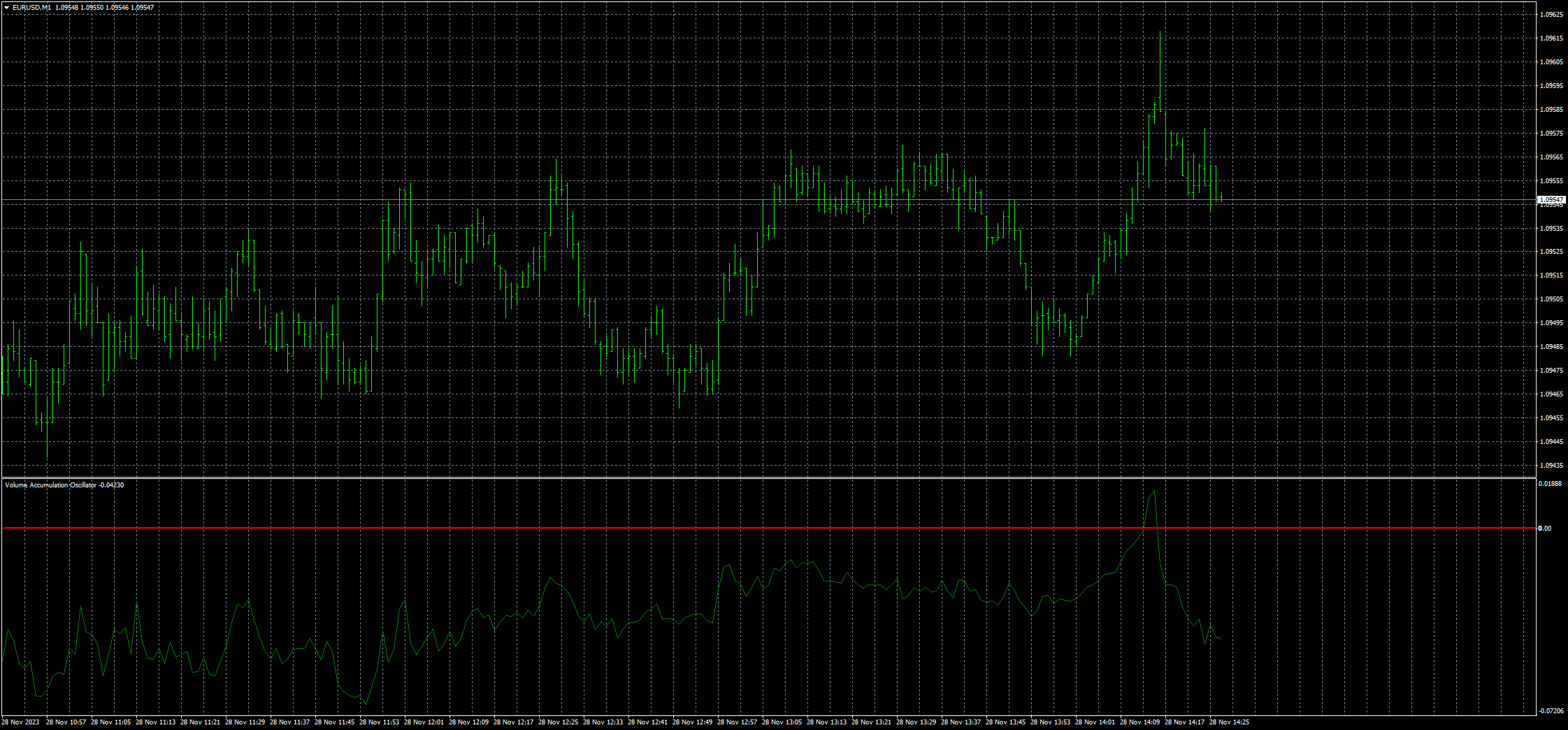Screen dimensions: 1568x730
Task: Click price level 1.09435 on the price axis
Action: (1551, 465)
